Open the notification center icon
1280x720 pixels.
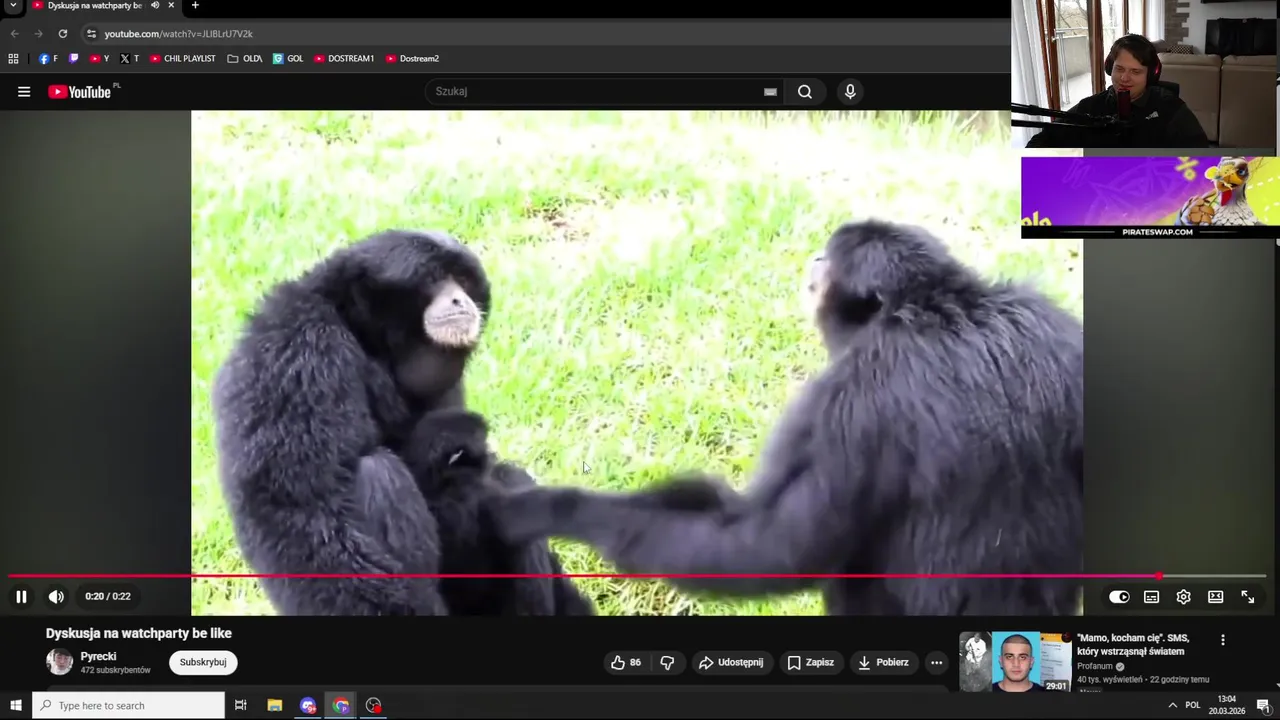pyautogui.click(x=1263, y=706)
